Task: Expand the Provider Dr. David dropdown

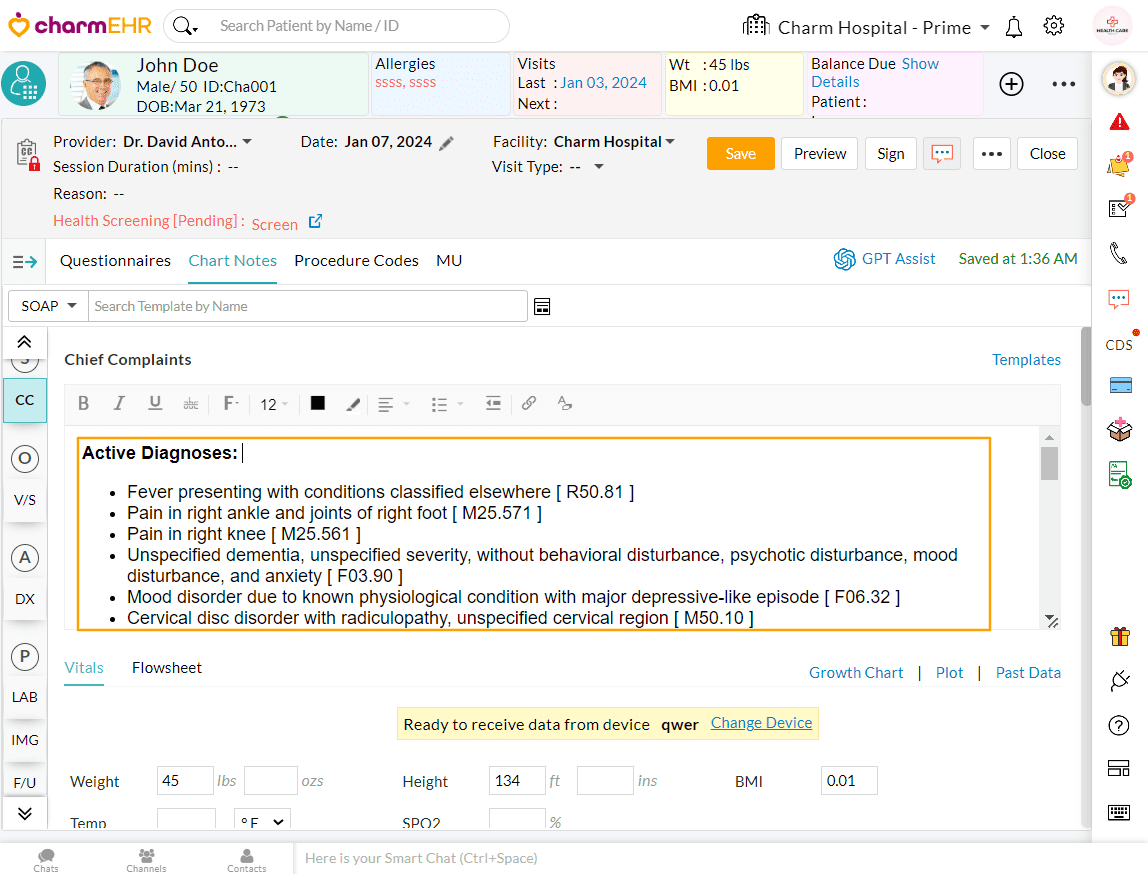Action: pyautogui.click(x=247, y=142)
